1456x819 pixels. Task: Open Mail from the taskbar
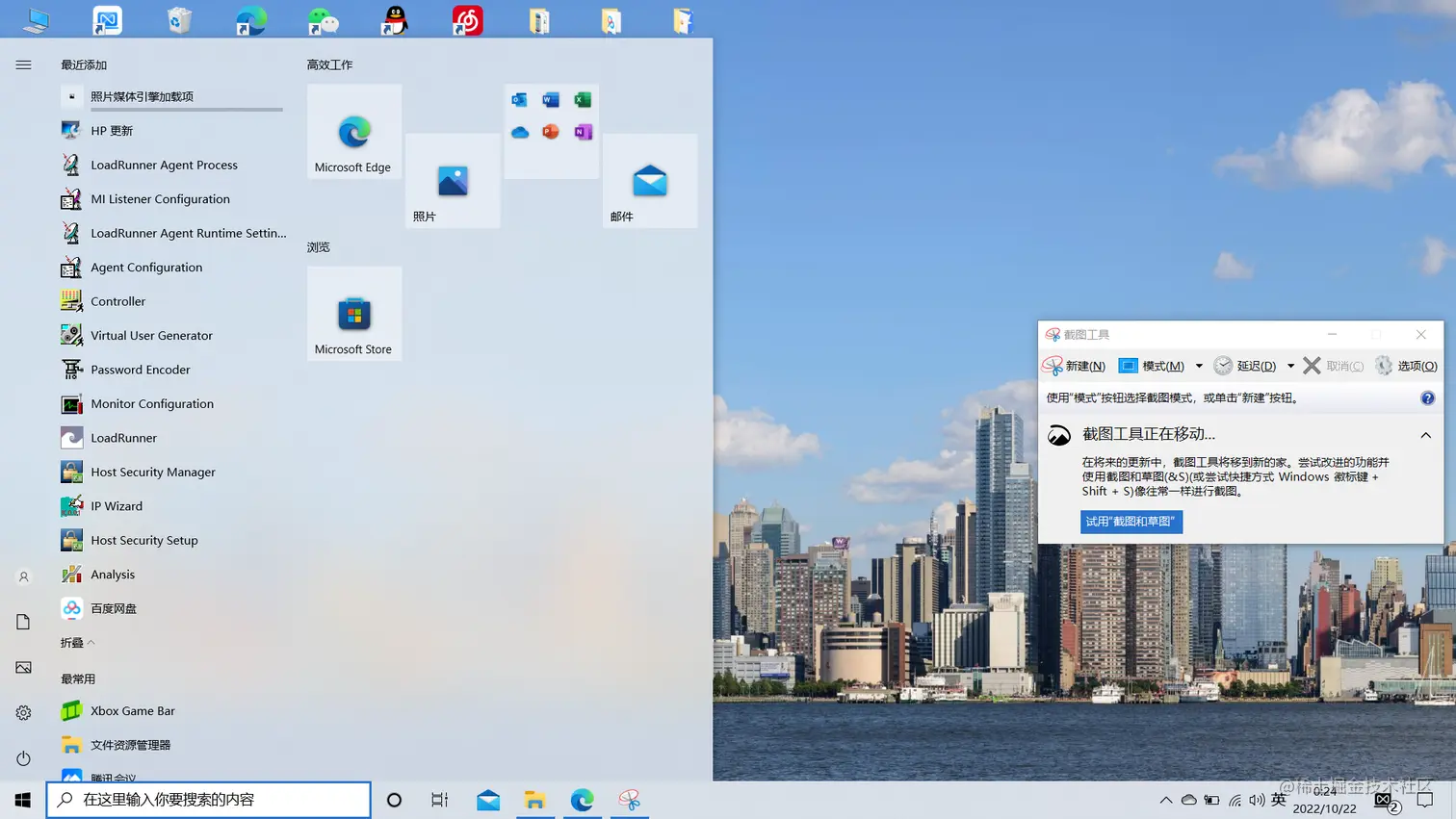488,800
